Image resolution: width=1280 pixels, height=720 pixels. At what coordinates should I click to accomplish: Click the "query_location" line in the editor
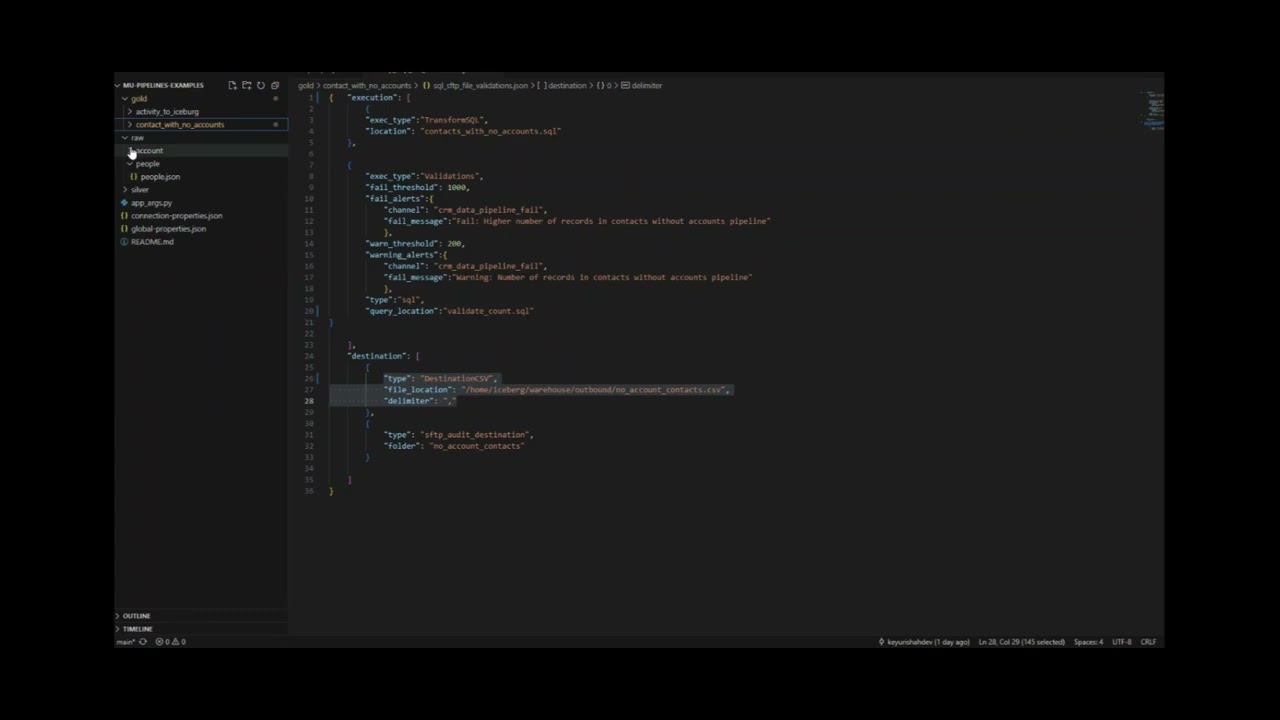(x=449, y=311)
